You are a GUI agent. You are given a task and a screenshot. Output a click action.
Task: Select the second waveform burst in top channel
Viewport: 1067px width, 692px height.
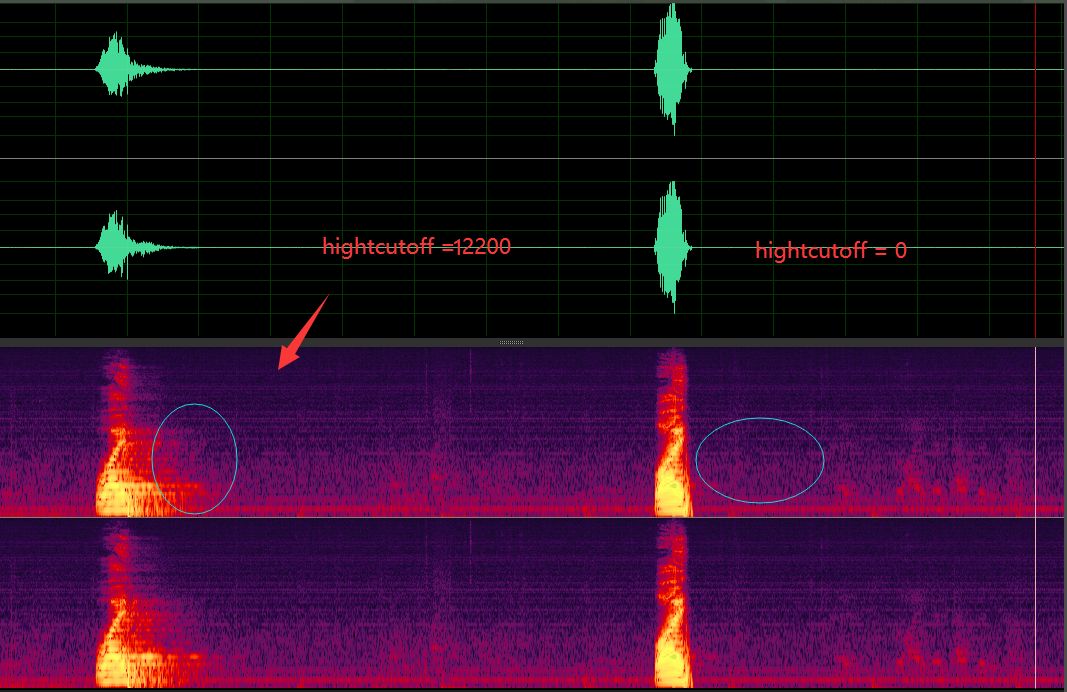673,69
